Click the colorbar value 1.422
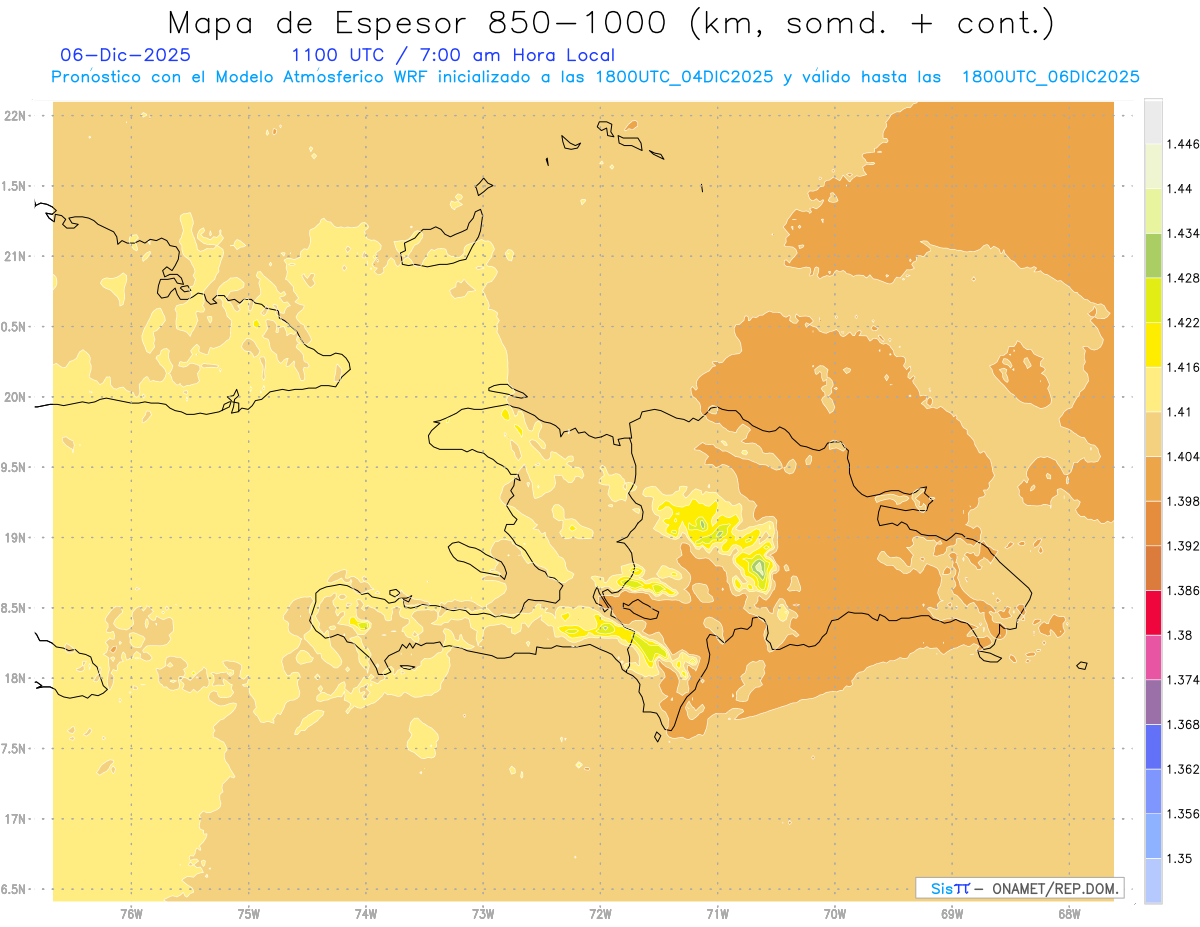 point(1184,323)
